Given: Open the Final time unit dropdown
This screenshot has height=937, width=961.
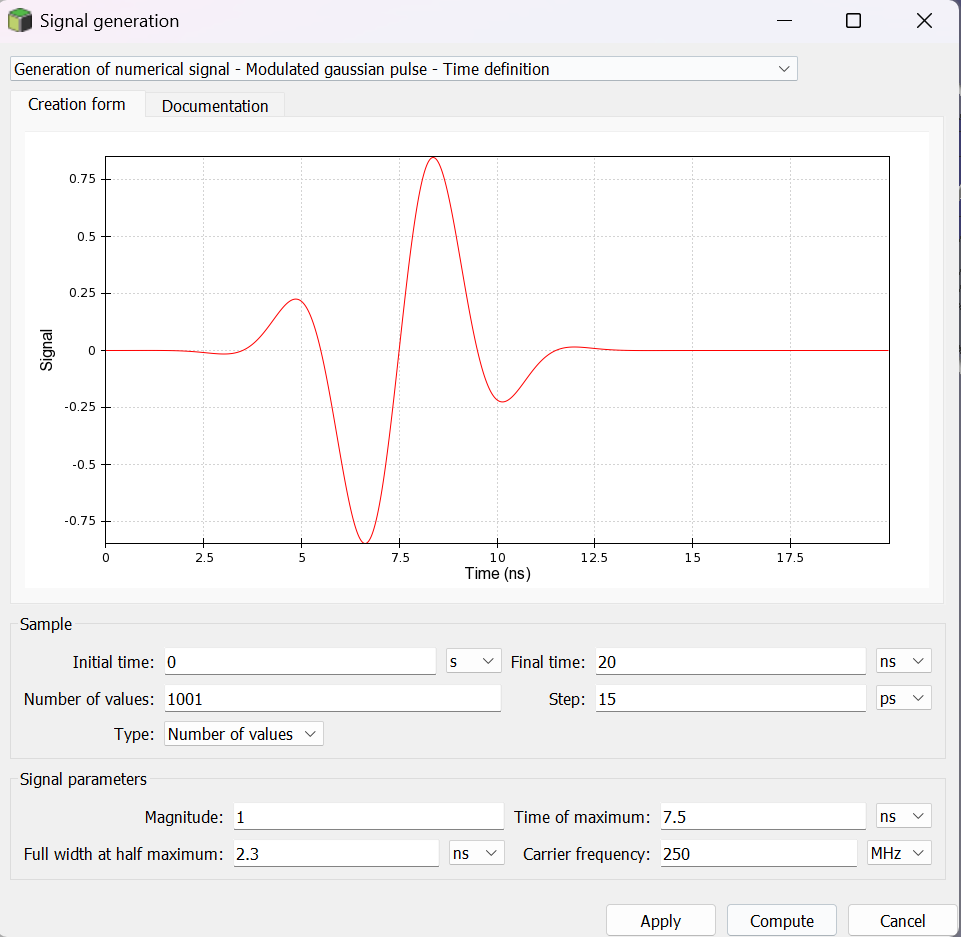Looking at the screenshot, I should (x=903, y=662).
